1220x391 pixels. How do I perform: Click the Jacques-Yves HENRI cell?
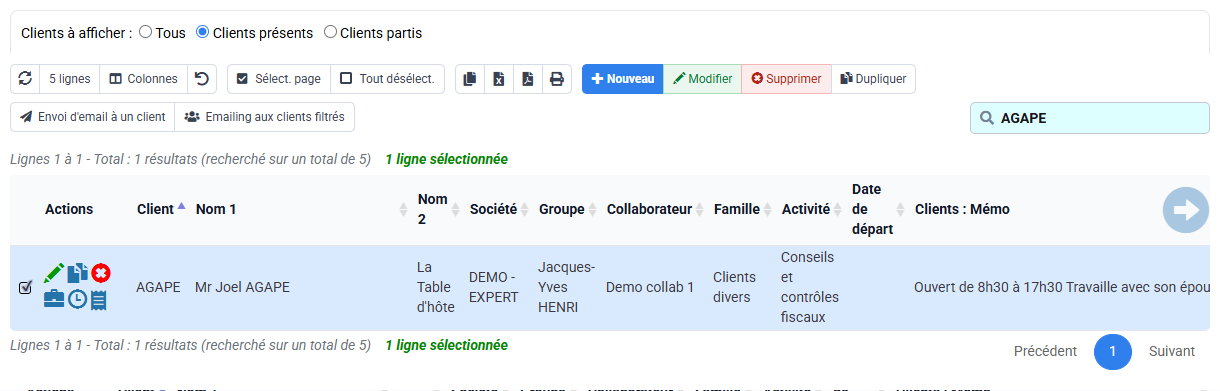[566, 288]
